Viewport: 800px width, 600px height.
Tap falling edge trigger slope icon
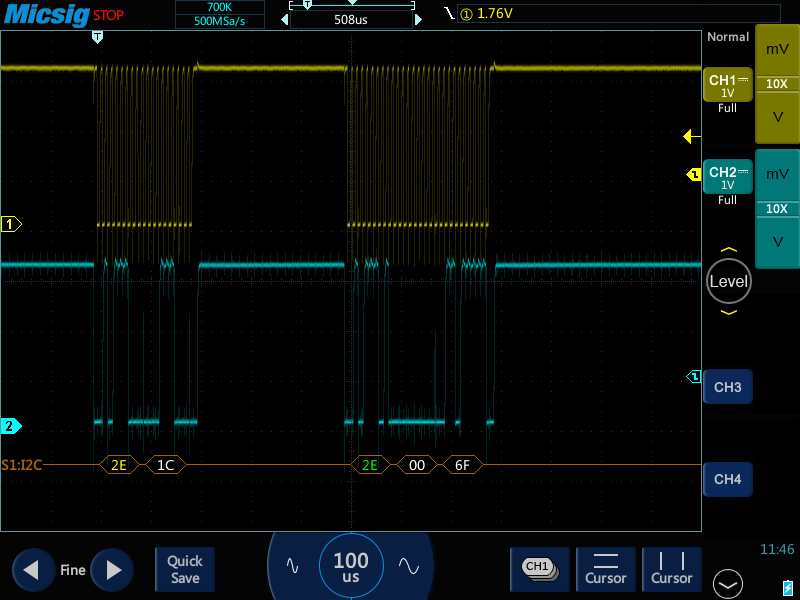coord(449,13)
